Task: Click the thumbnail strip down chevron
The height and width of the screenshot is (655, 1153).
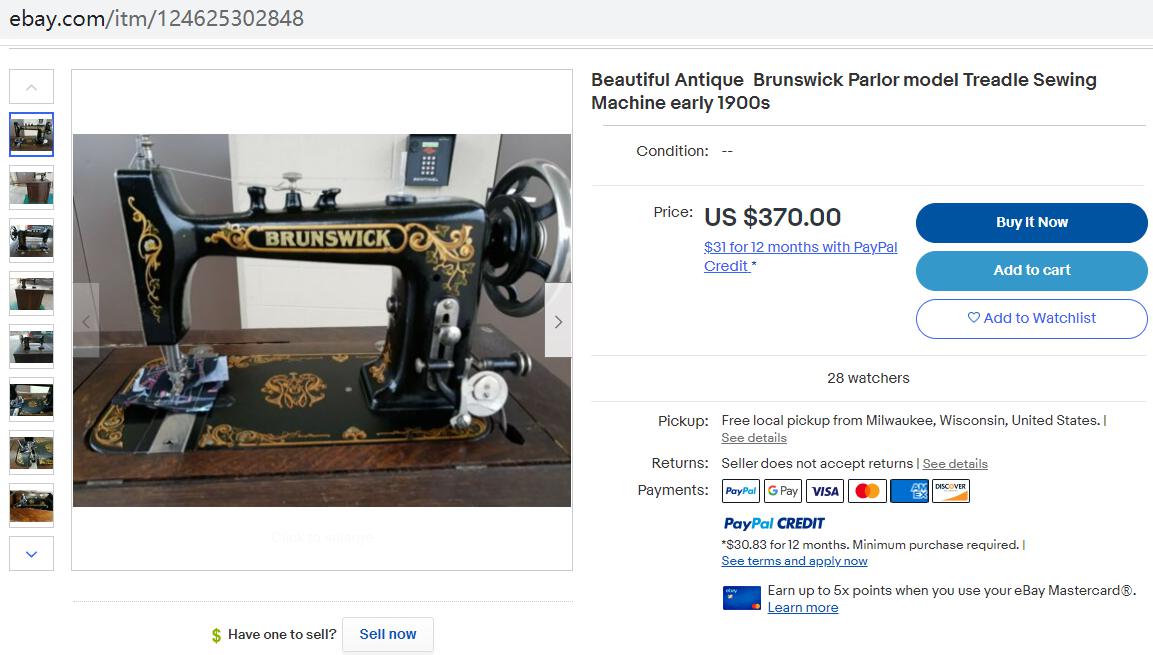Action: (x=31, y=554)
